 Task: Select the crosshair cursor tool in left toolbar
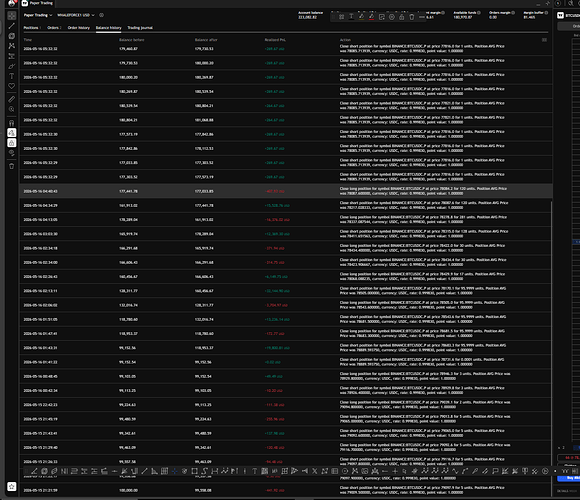tap(12, 16)
